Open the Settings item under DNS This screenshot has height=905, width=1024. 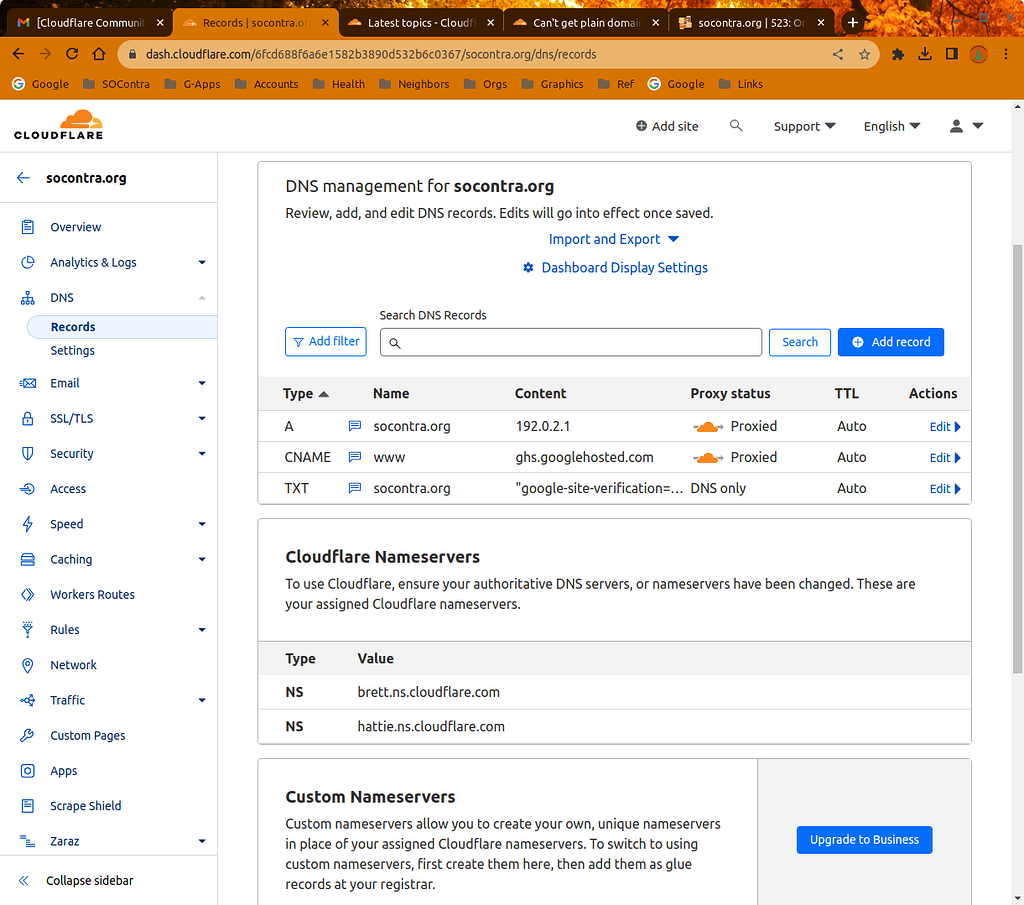point(72,351)
